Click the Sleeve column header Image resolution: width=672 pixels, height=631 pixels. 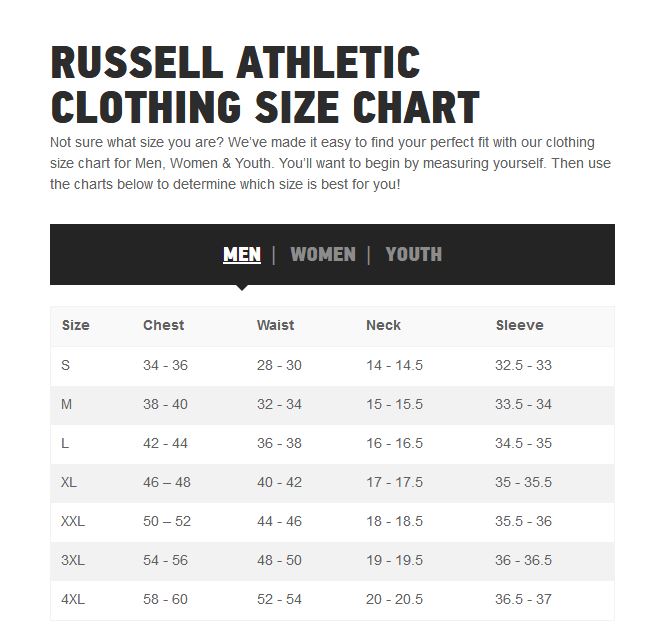pos(519,325)
